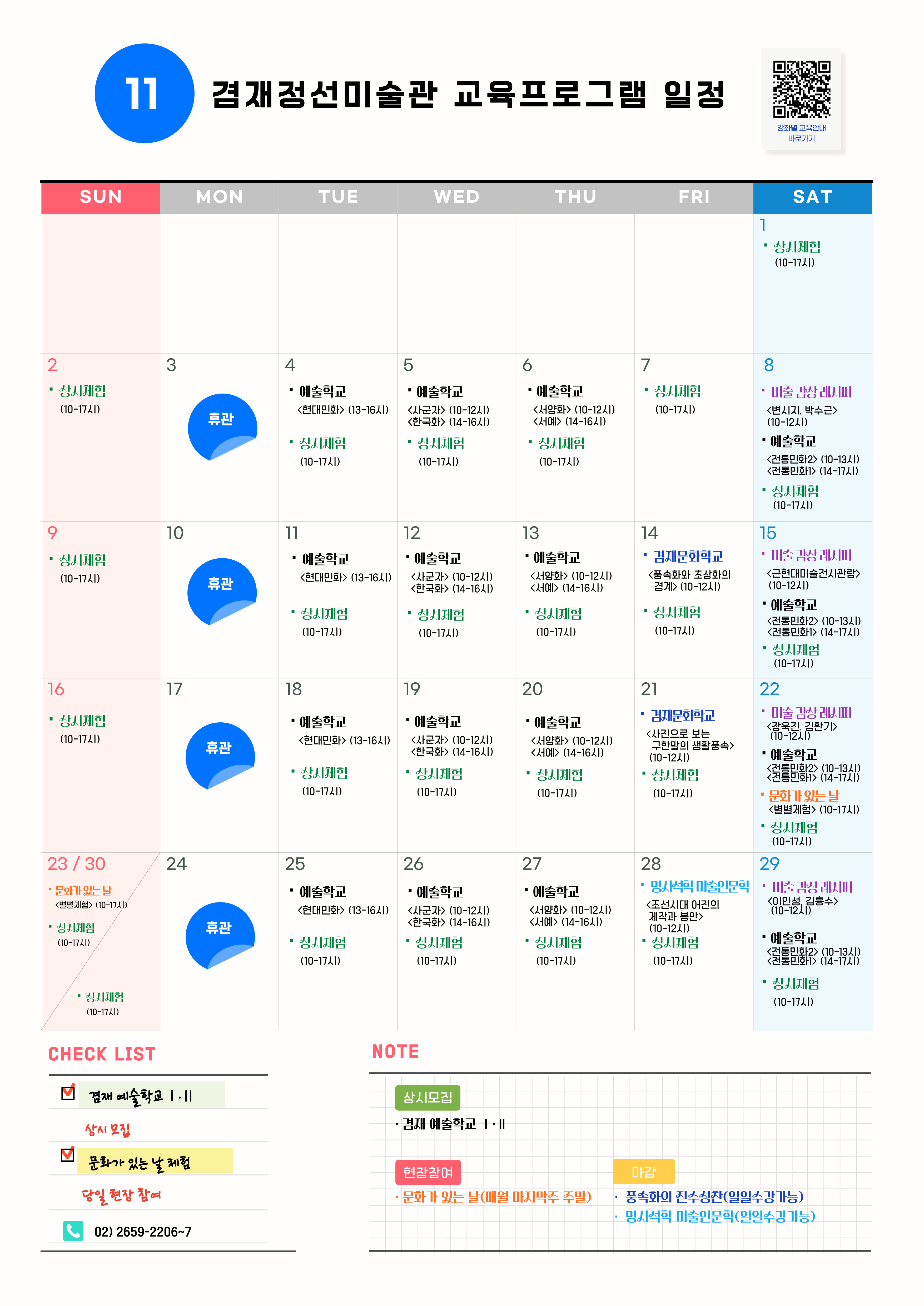Click the red 현장참여 tag

[428, 1172]
